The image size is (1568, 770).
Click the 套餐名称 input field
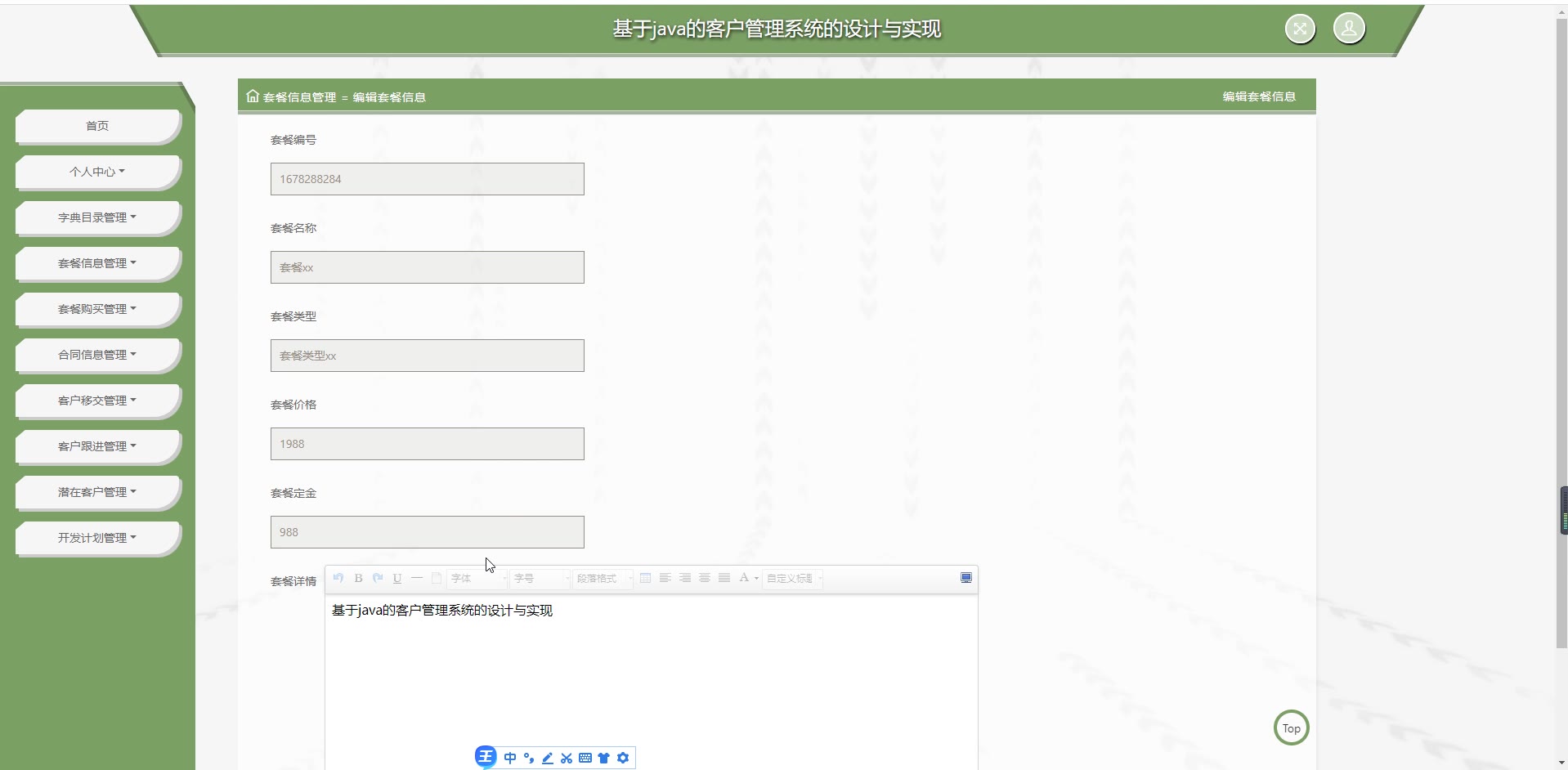(x=428, y=267)
